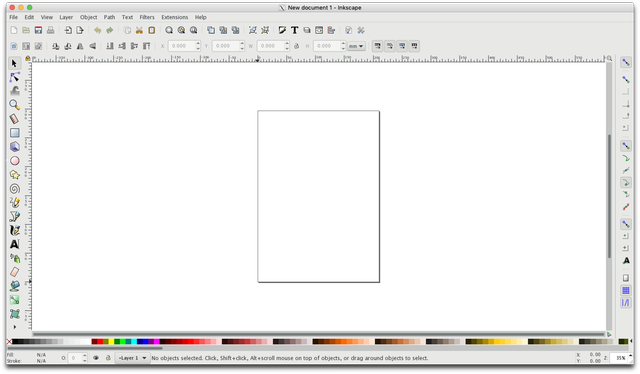The width and height of the screenshot is (640, 374).
Task: Toggle layer visibility eye icon
Action: (x=96, y=358)
